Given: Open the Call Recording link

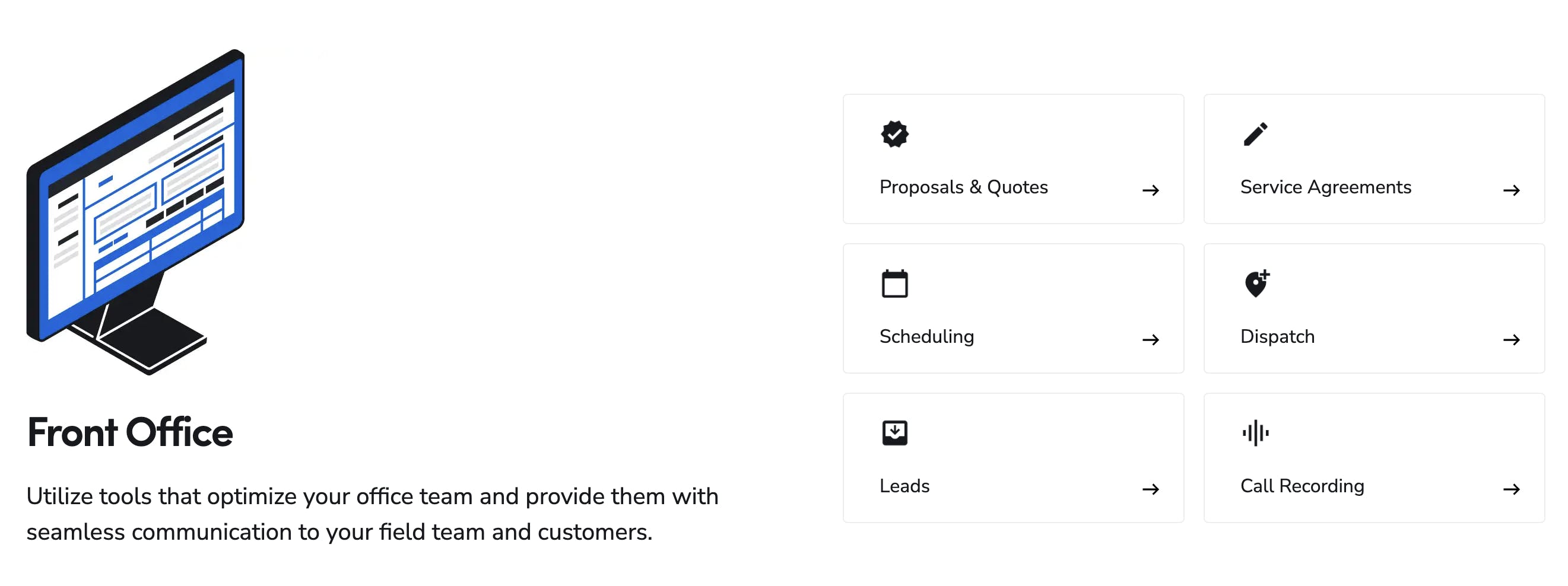Looking at the screenshot, I should 1302,486.
